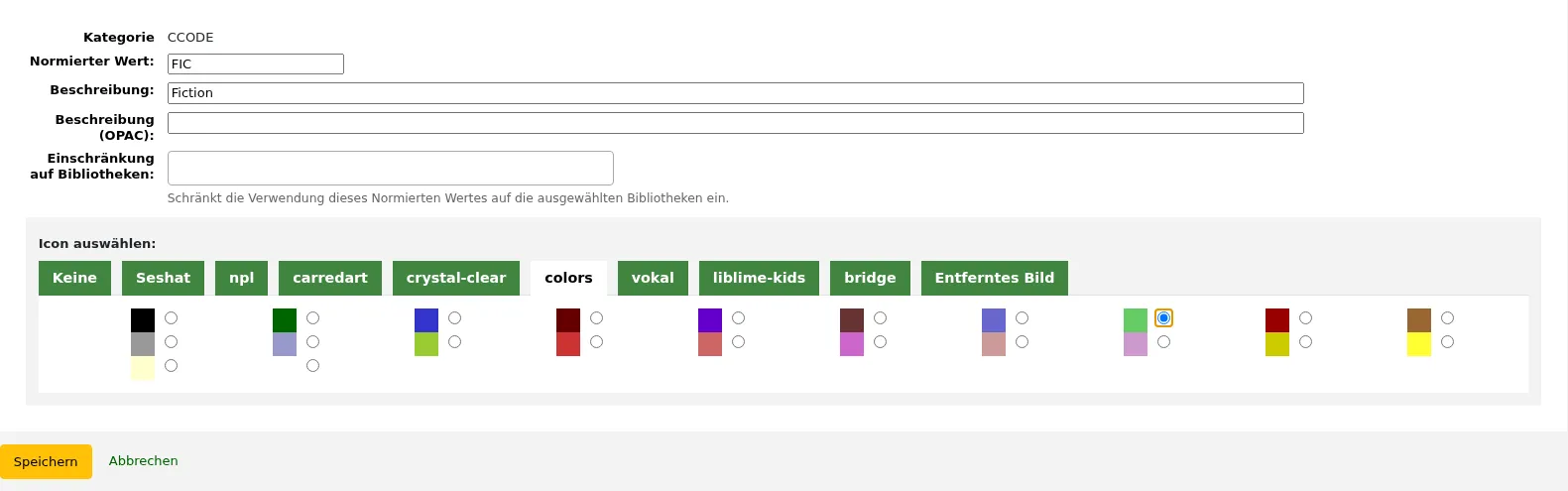Choose the gray color swatch
This screenshot has height=491, width=1568.
click(143, 344)
